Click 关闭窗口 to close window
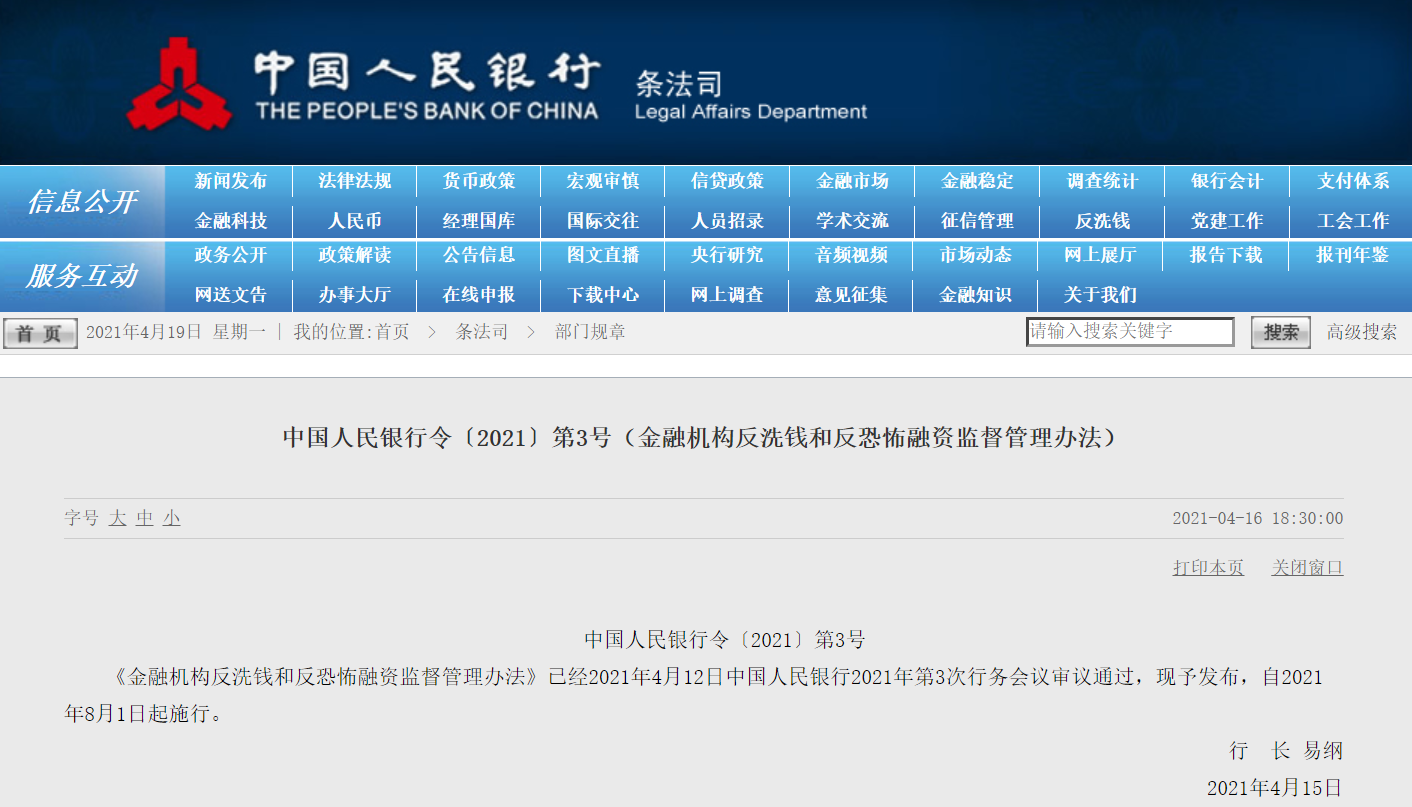The image size is (1412, 807). [1307, 568]
